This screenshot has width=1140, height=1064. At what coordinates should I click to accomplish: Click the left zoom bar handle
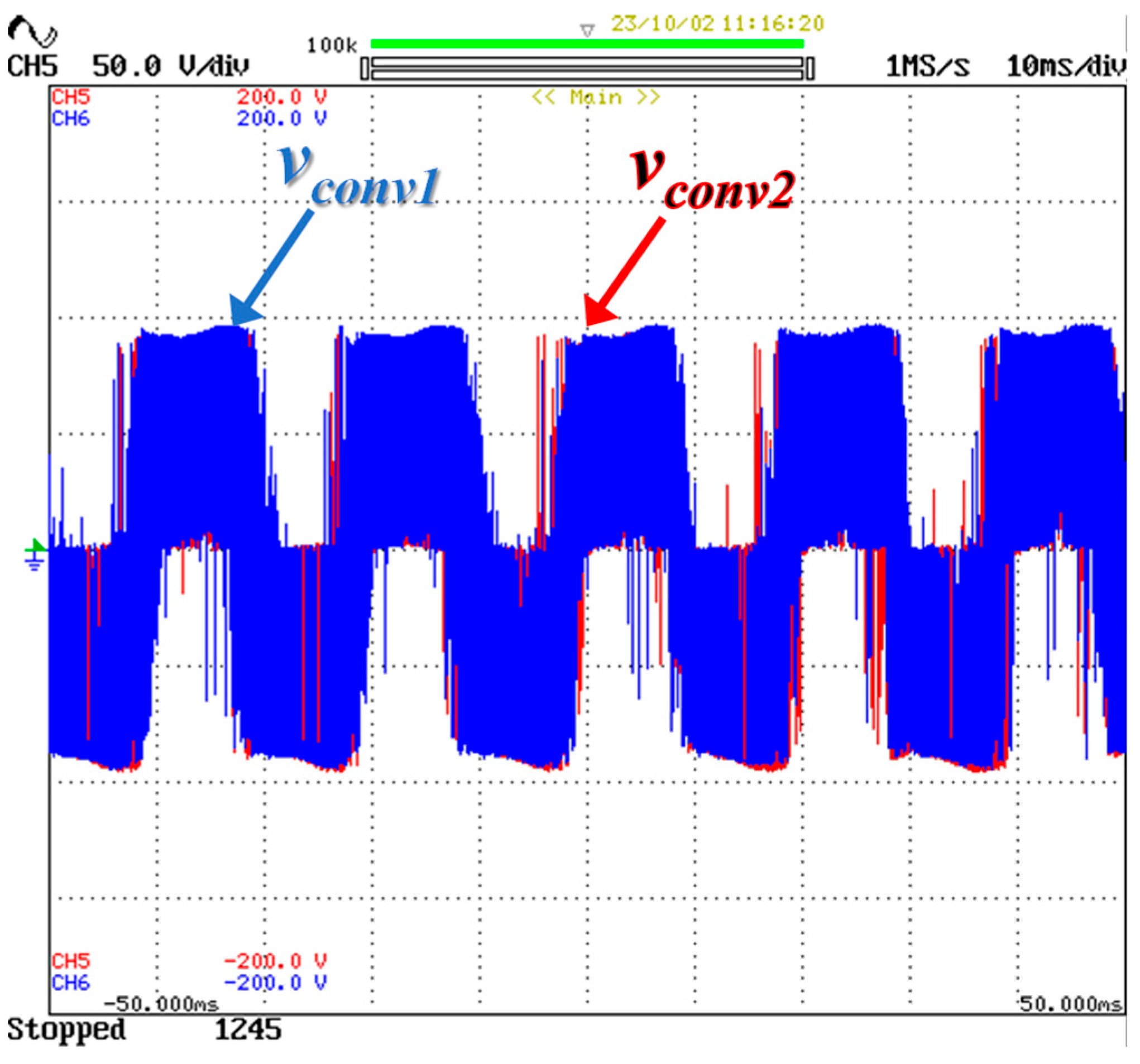coord(365,69)
